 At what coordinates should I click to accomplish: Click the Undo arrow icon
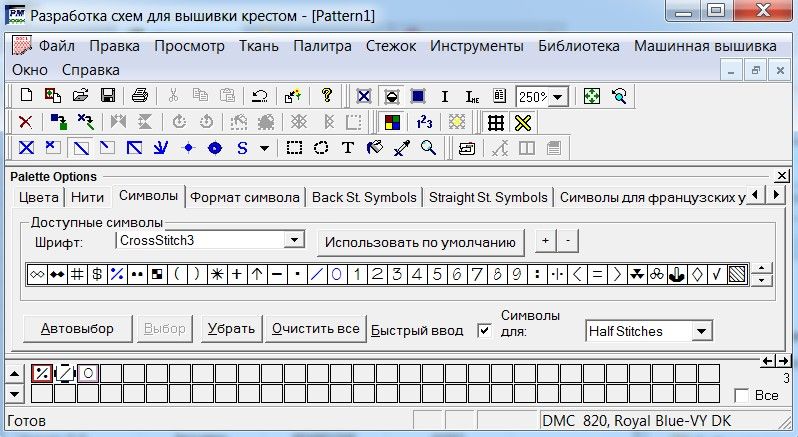pyautogui.click(x=259, y=96)
